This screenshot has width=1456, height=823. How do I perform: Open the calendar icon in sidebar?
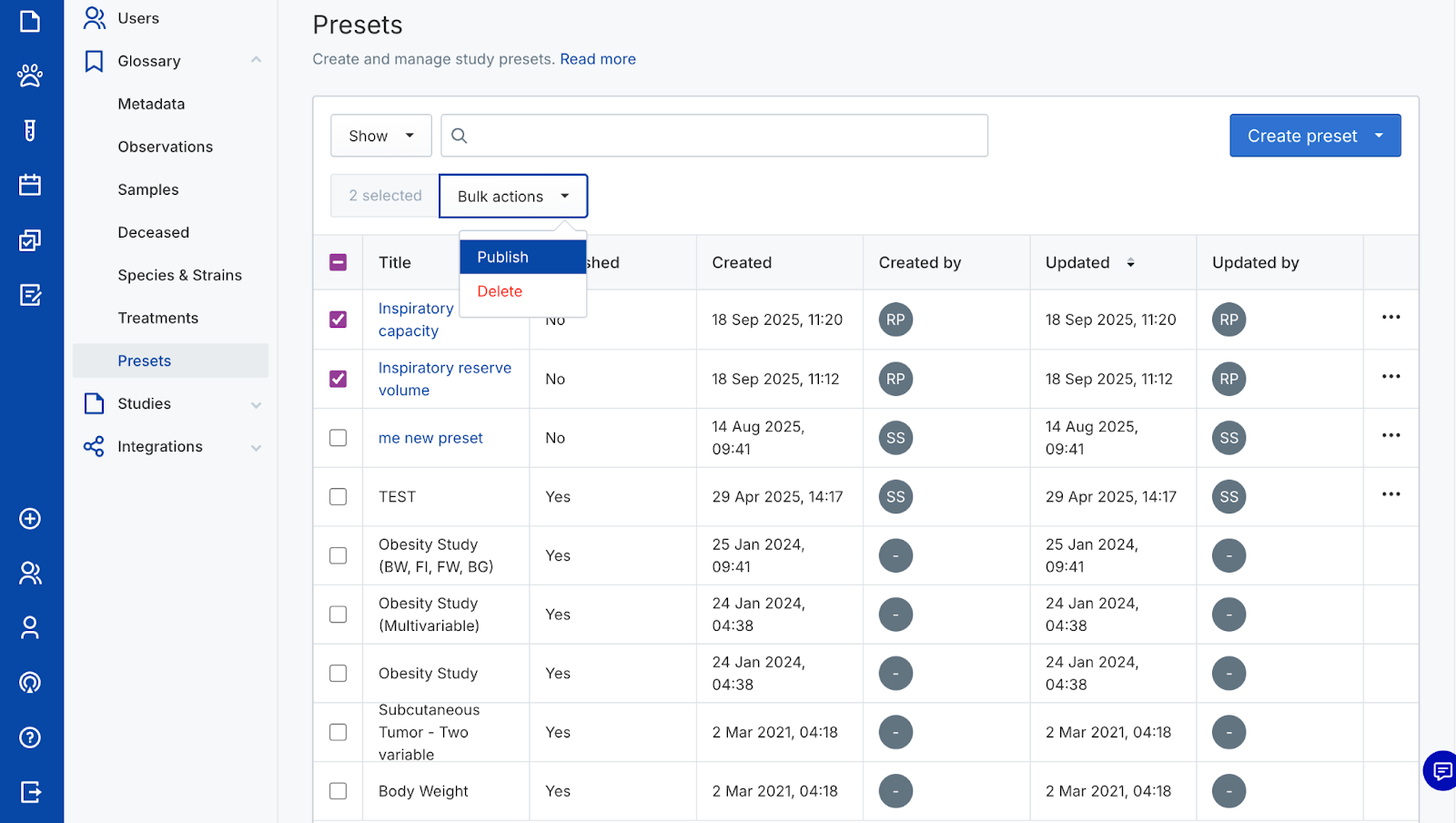(x=30, y=186)
